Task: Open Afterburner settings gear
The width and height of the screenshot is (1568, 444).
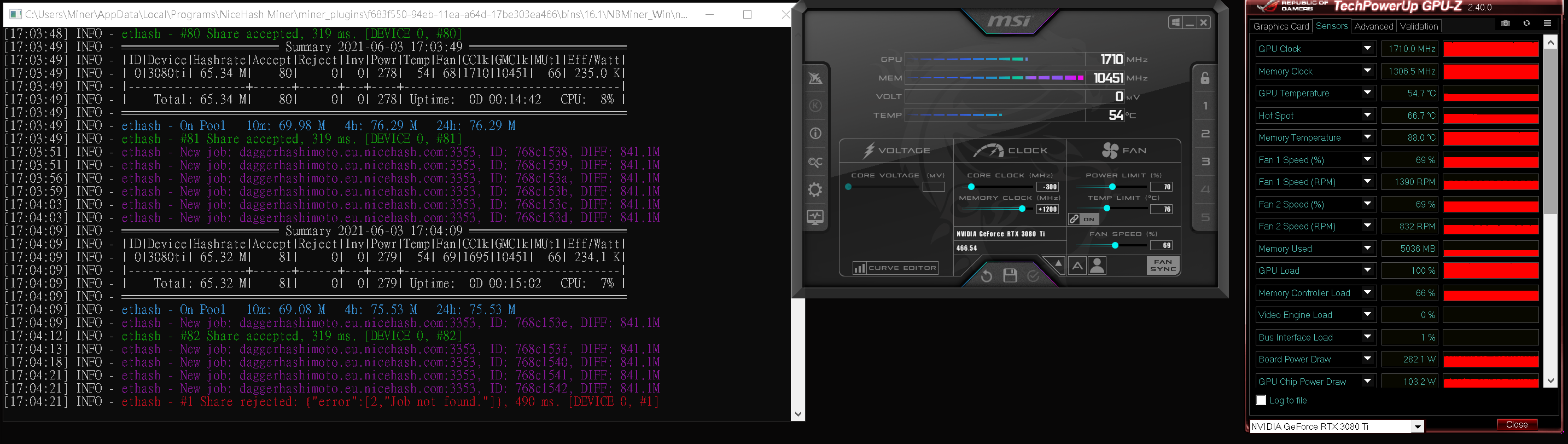Action: coord(815,189)
